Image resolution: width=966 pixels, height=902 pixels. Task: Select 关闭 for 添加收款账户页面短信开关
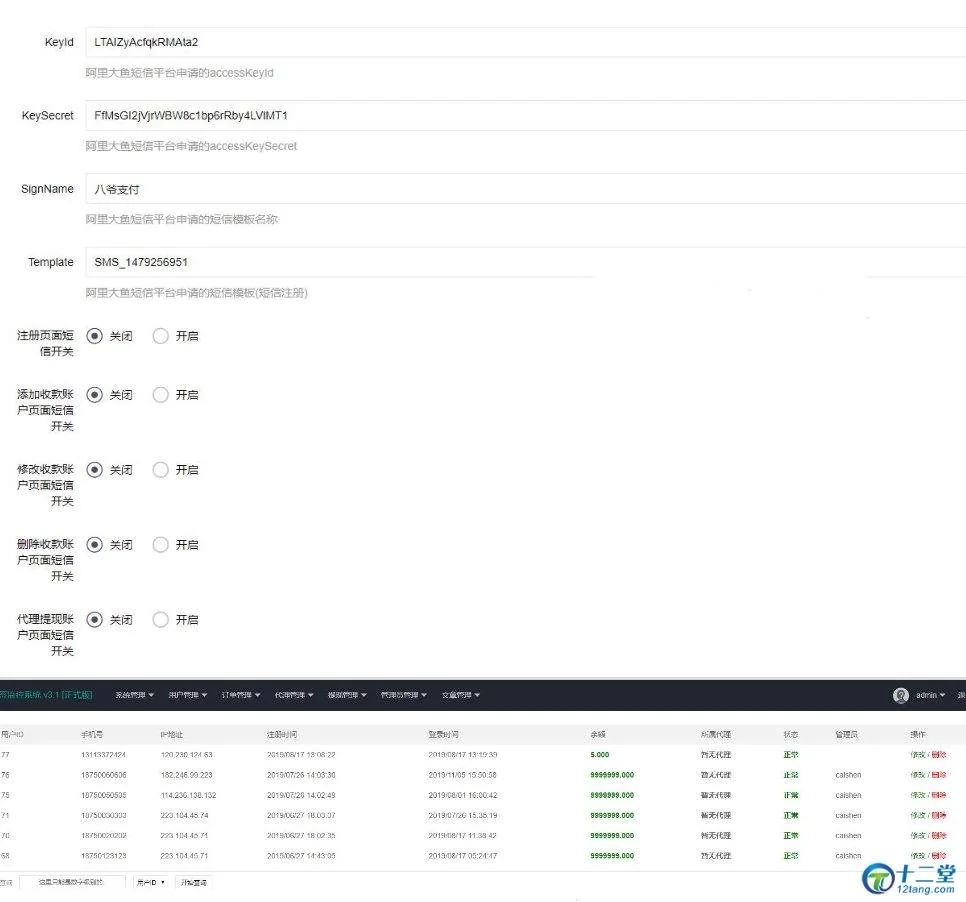click(x=95, y=395)
